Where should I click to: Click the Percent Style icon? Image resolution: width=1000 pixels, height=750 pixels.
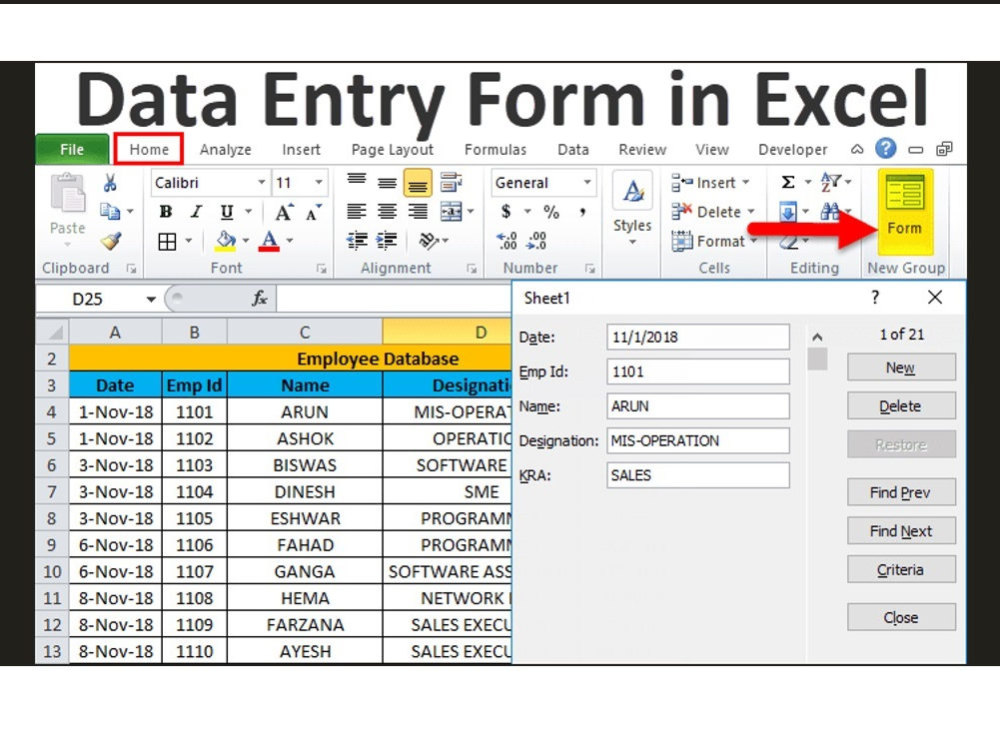[549, 212]
